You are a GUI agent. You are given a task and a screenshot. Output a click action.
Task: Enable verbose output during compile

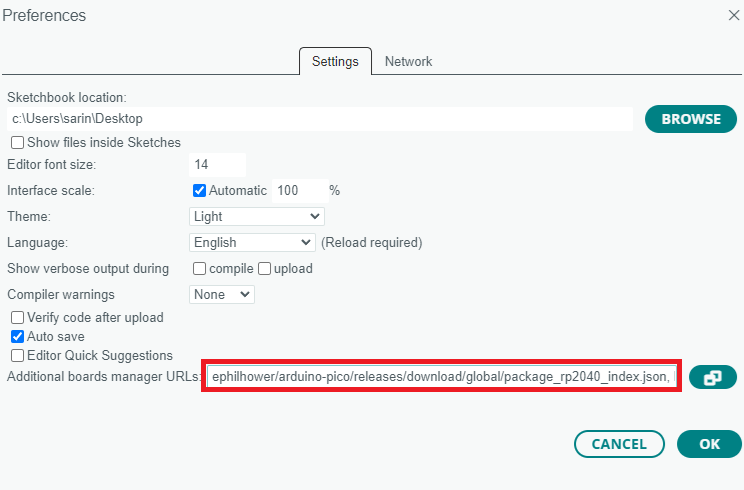(x=200, y=268)
